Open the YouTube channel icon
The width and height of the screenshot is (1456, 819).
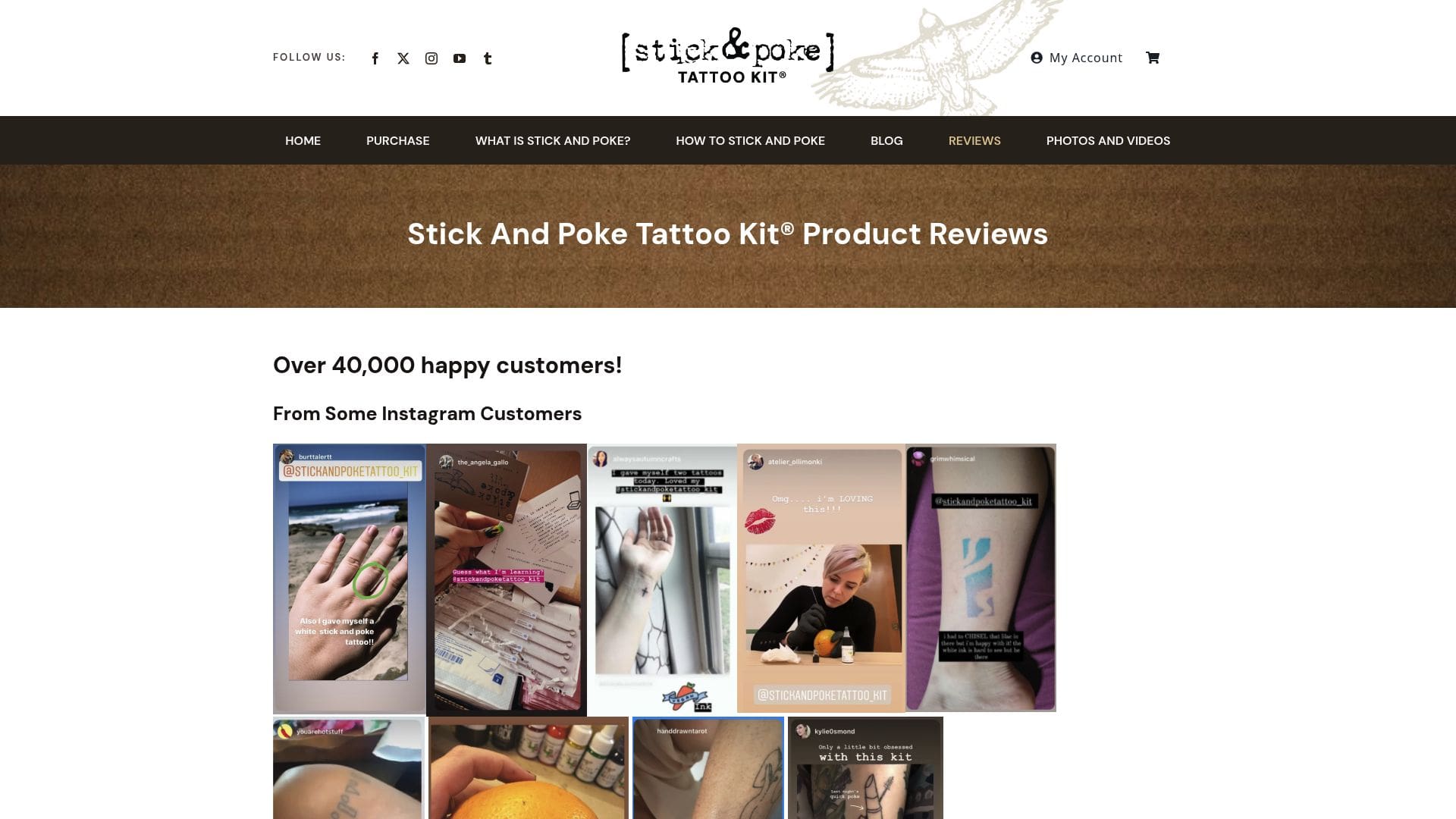[x=460, y=58]
